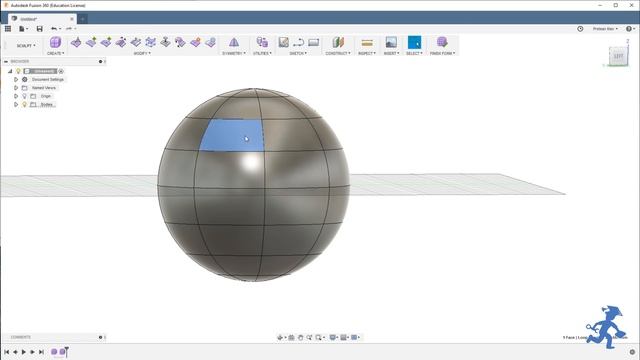
Task: Expand the Document Settings node
Action: (x=16, y=80)
